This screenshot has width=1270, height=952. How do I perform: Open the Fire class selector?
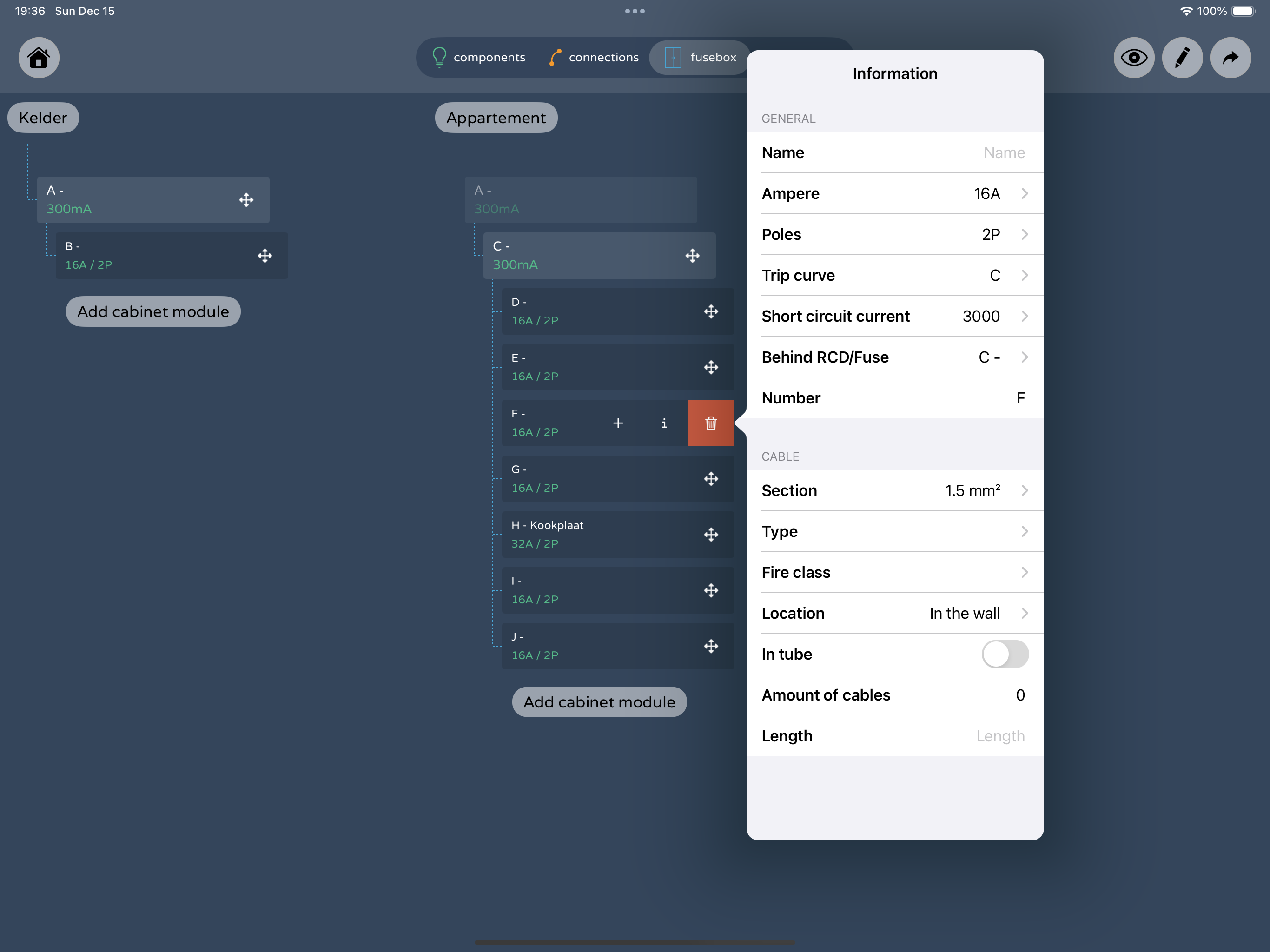pyautogui.click(x=894, y=572)
